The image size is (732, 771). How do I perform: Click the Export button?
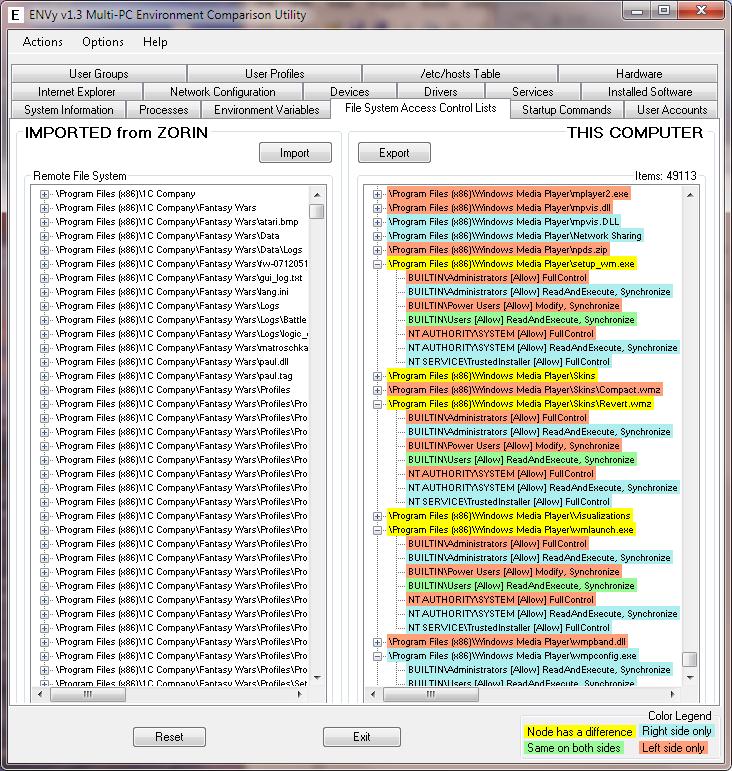[x=394, y=153]
